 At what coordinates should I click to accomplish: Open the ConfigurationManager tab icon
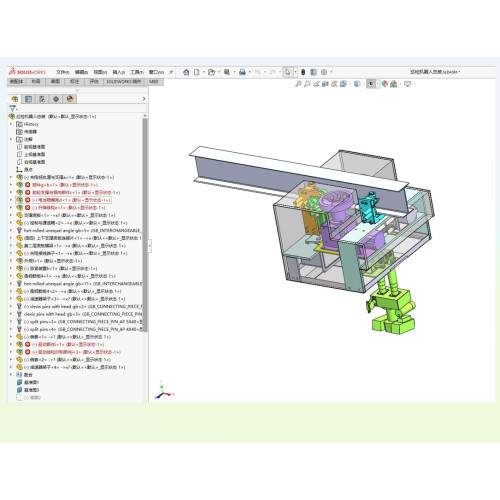click(x=42, y=99)
